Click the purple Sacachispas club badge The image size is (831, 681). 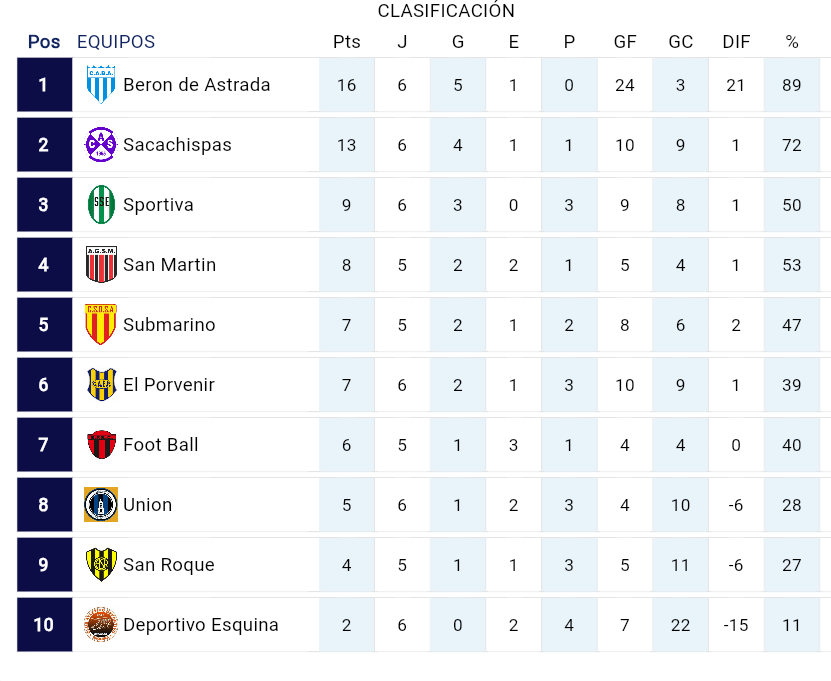[x=101, y=145]
